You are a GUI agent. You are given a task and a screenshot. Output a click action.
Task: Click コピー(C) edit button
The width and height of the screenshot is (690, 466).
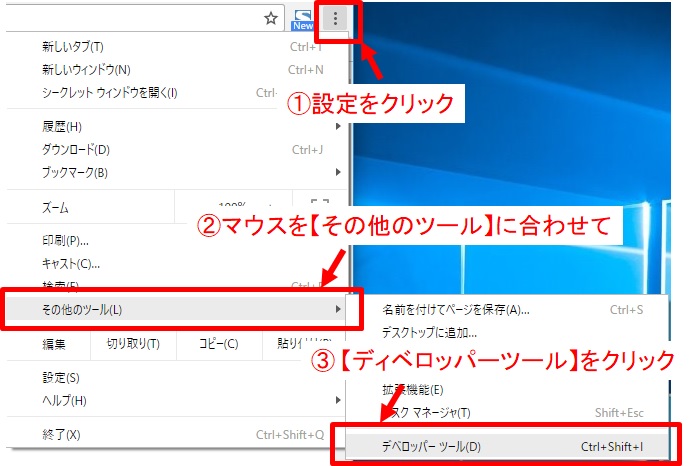click(219, 344)
